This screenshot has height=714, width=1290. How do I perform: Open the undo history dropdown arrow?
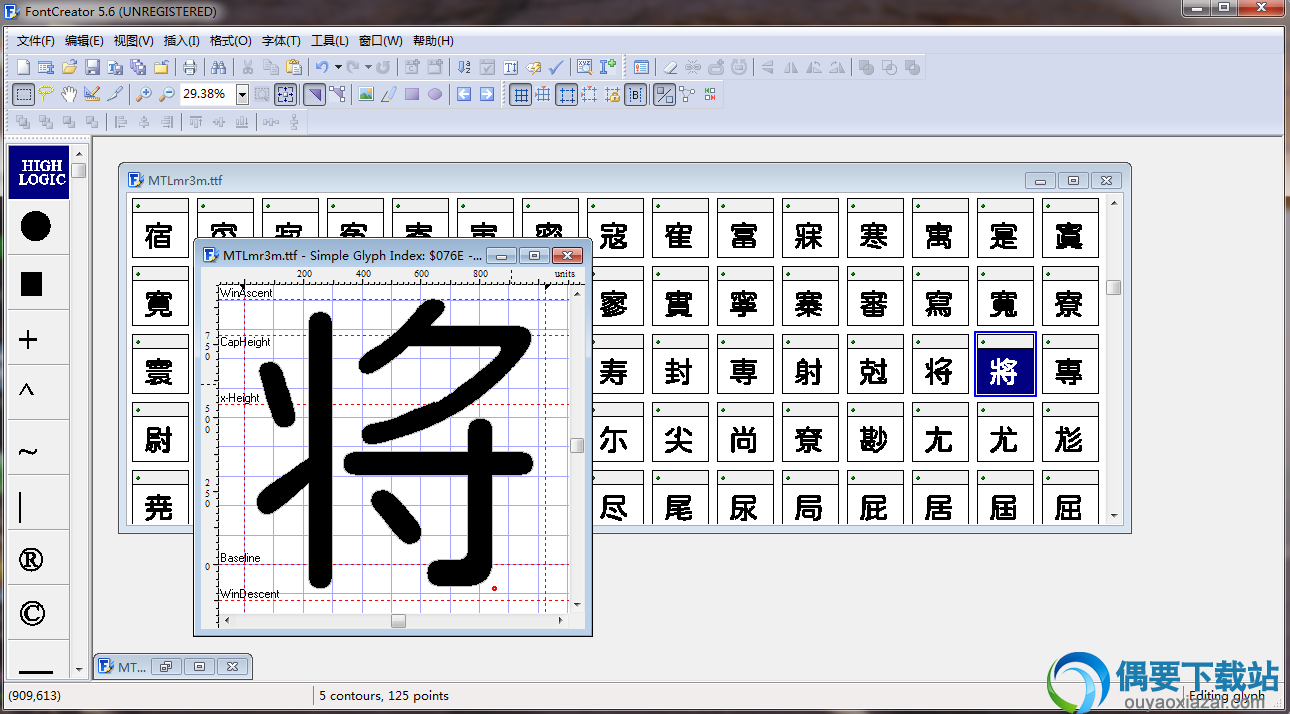338,67
